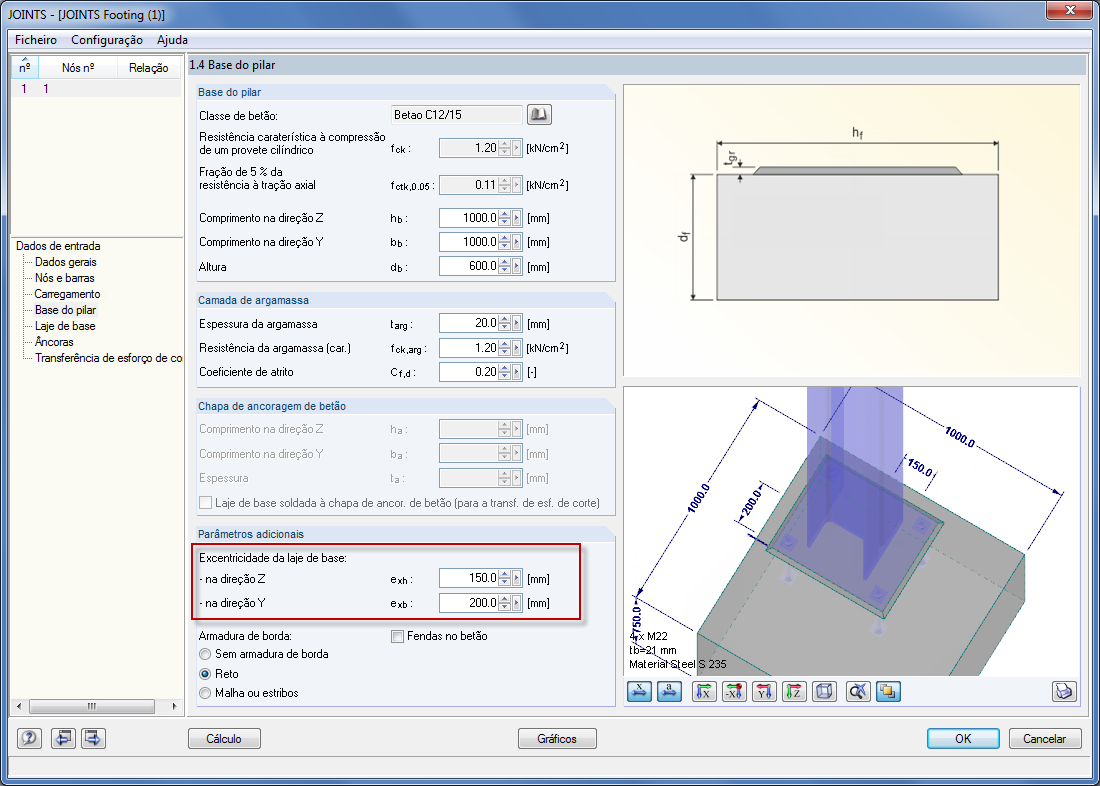Toggle the a dimension values icon
Image resolution: width=1100 pixels, height=786 pixels.
pyautogui.click(x=669, y=692)
